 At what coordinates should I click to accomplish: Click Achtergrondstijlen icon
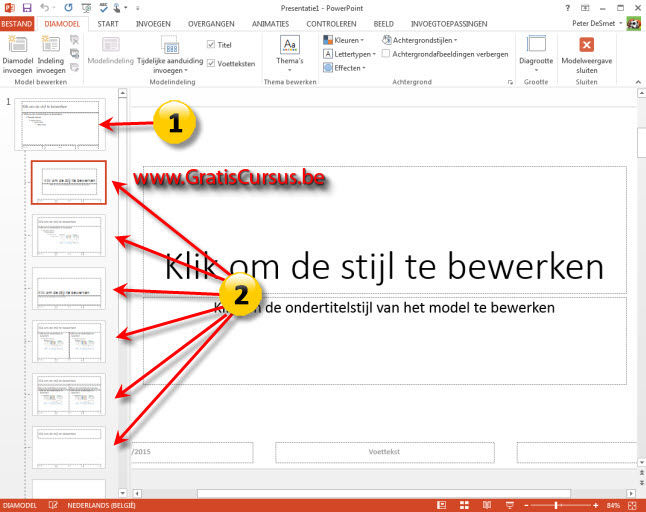click(386, 40)
